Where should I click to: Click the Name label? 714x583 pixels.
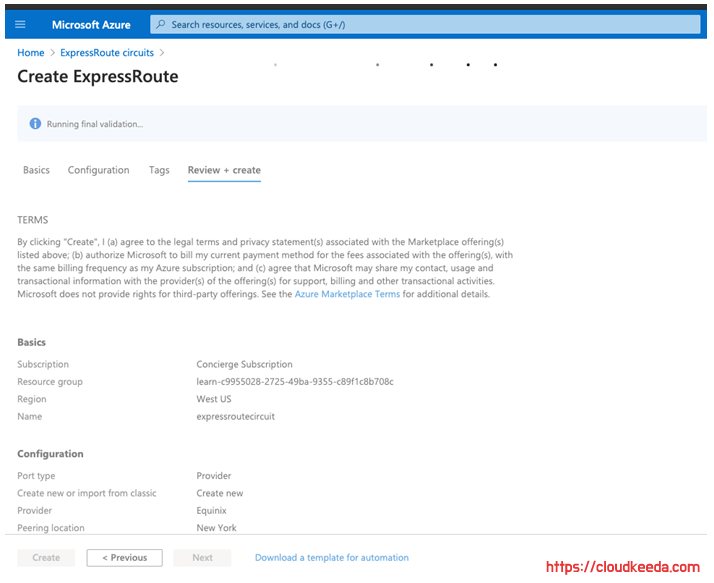click(30, 416)
